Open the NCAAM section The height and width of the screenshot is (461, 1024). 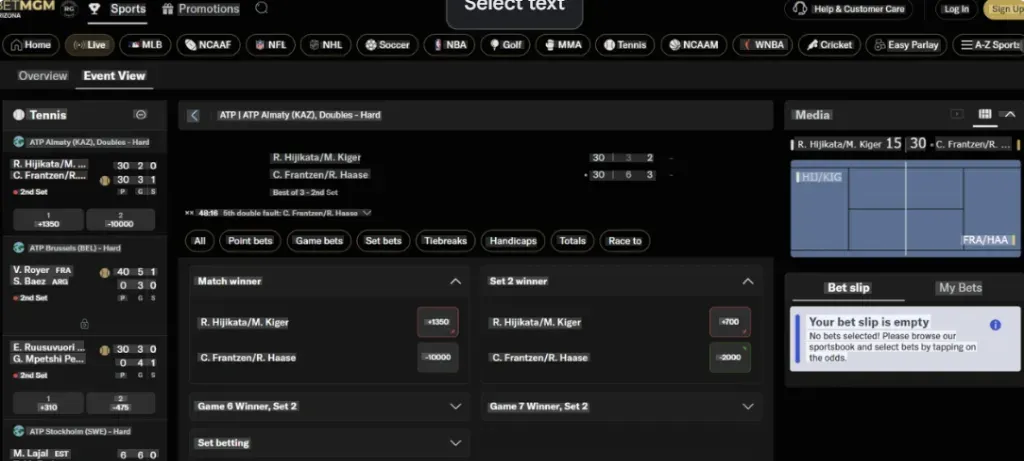point(694,45)
